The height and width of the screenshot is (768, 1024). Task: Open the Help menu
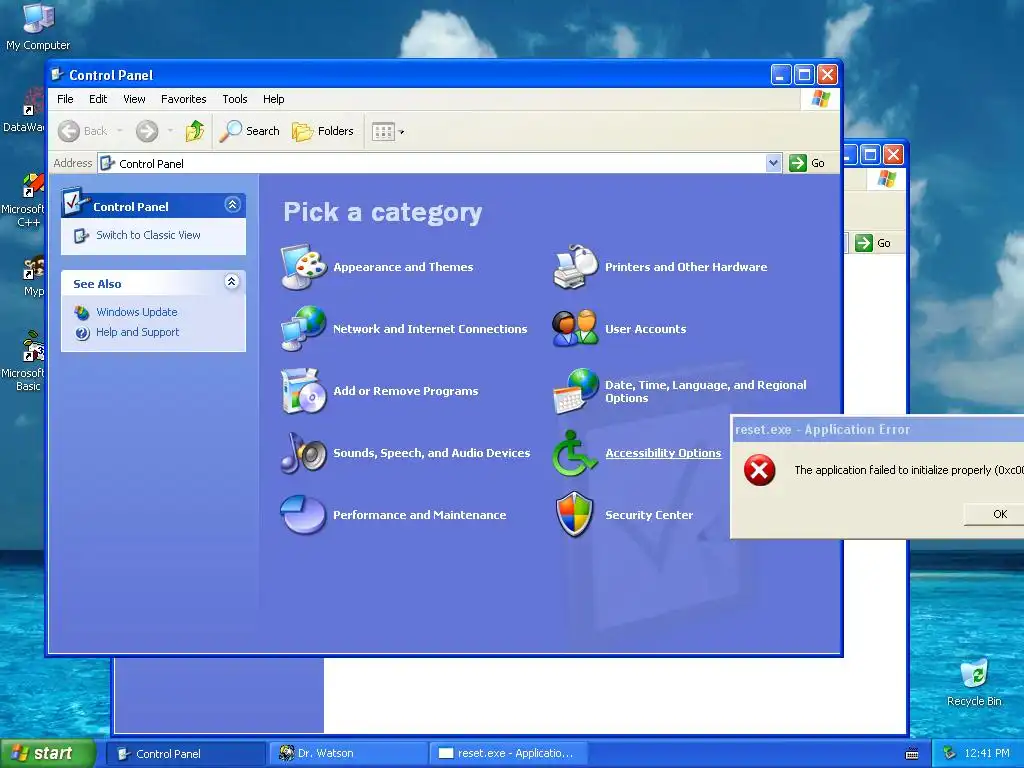click(274, 99)
